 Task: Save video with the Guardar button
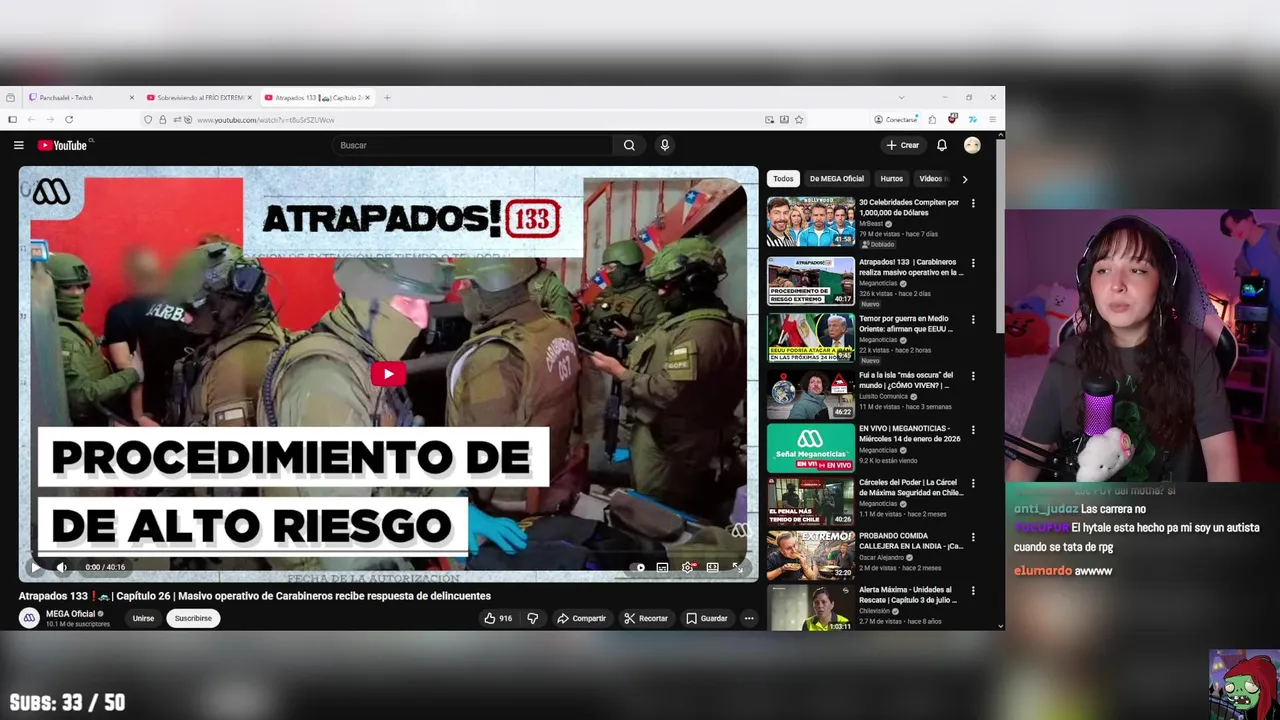[706, 618]
